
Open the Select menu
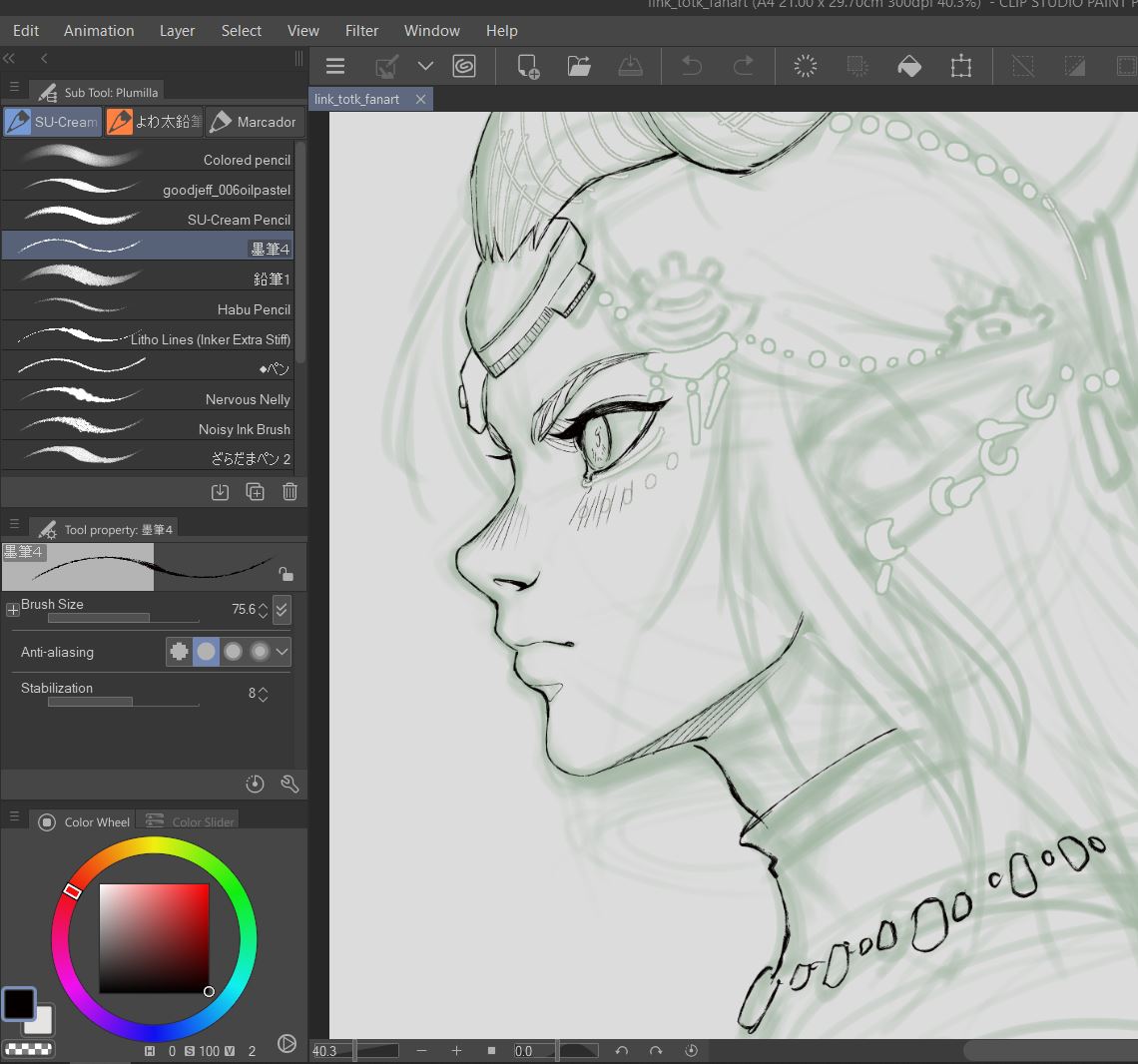pyautogui.click(x=241, y=31)
